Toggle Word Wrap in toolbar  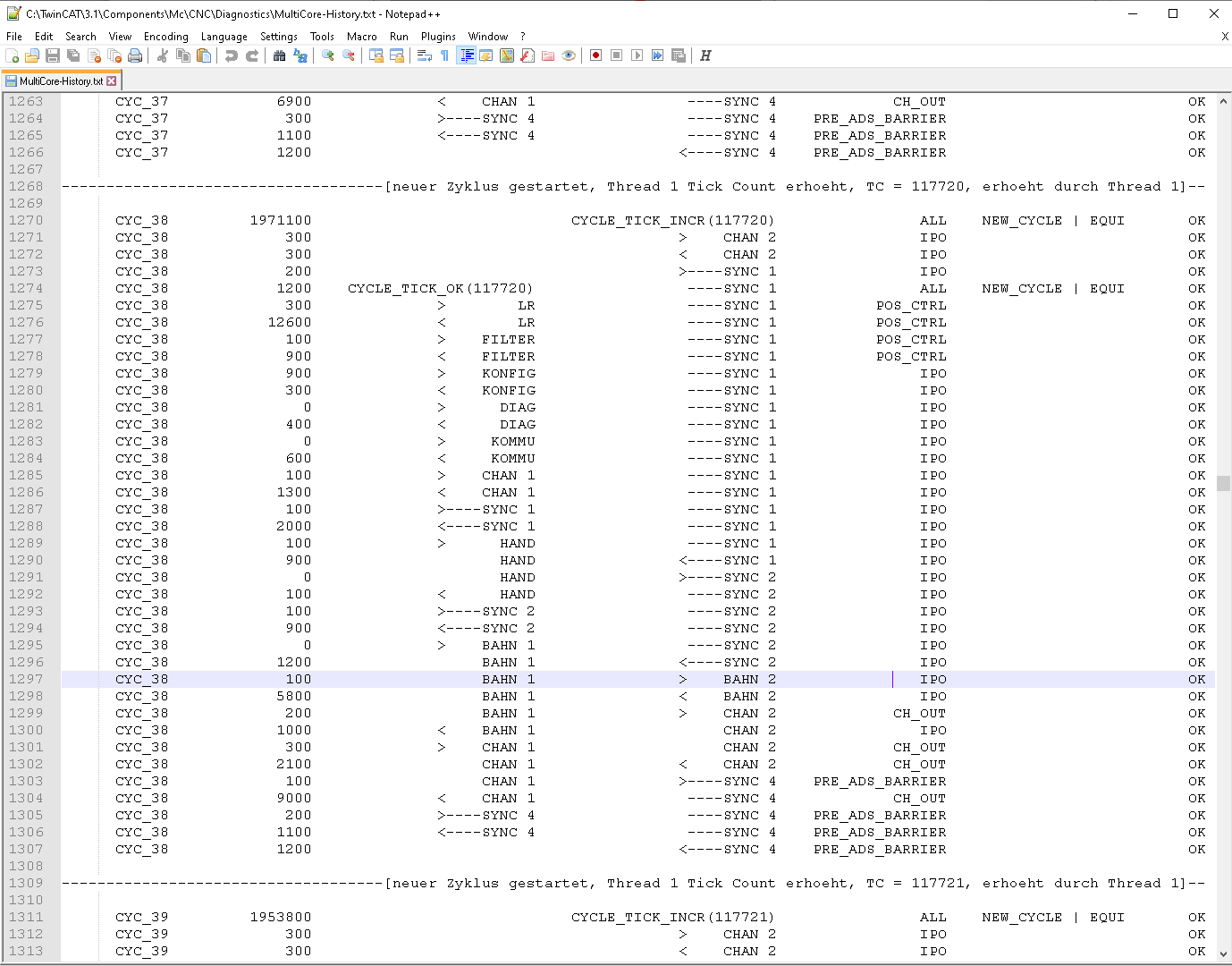tap(425, 55)
